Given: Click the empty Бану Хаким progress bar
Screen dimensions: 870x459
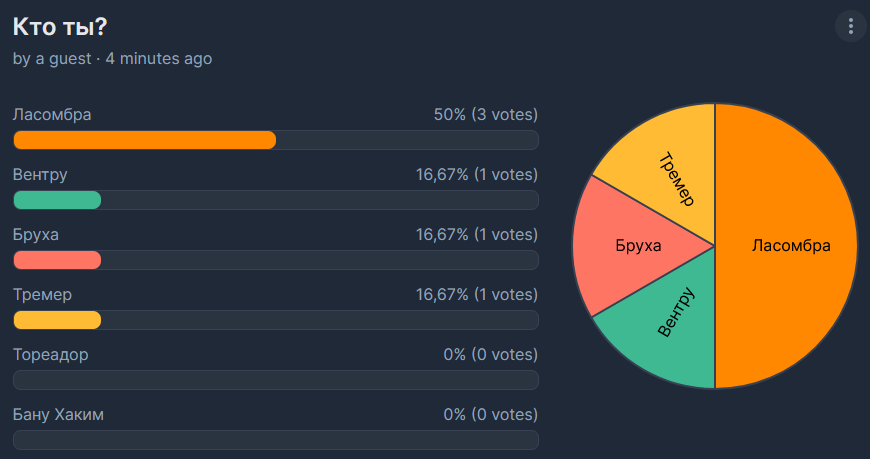Looking at the screenshot, I should click(x=276, y=440).
